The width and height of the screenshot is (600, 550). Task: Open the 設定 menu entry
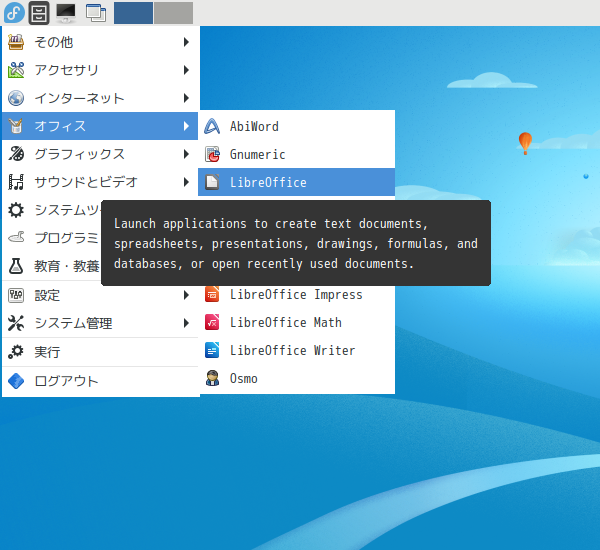click(100, 295)
